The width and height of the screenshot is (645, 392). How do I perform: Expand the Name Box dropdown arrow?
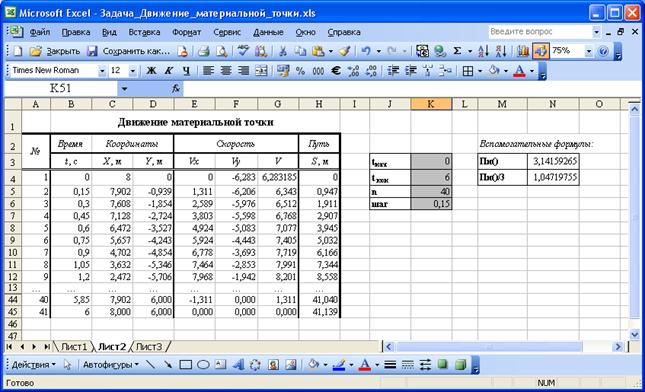coord(124,88)
